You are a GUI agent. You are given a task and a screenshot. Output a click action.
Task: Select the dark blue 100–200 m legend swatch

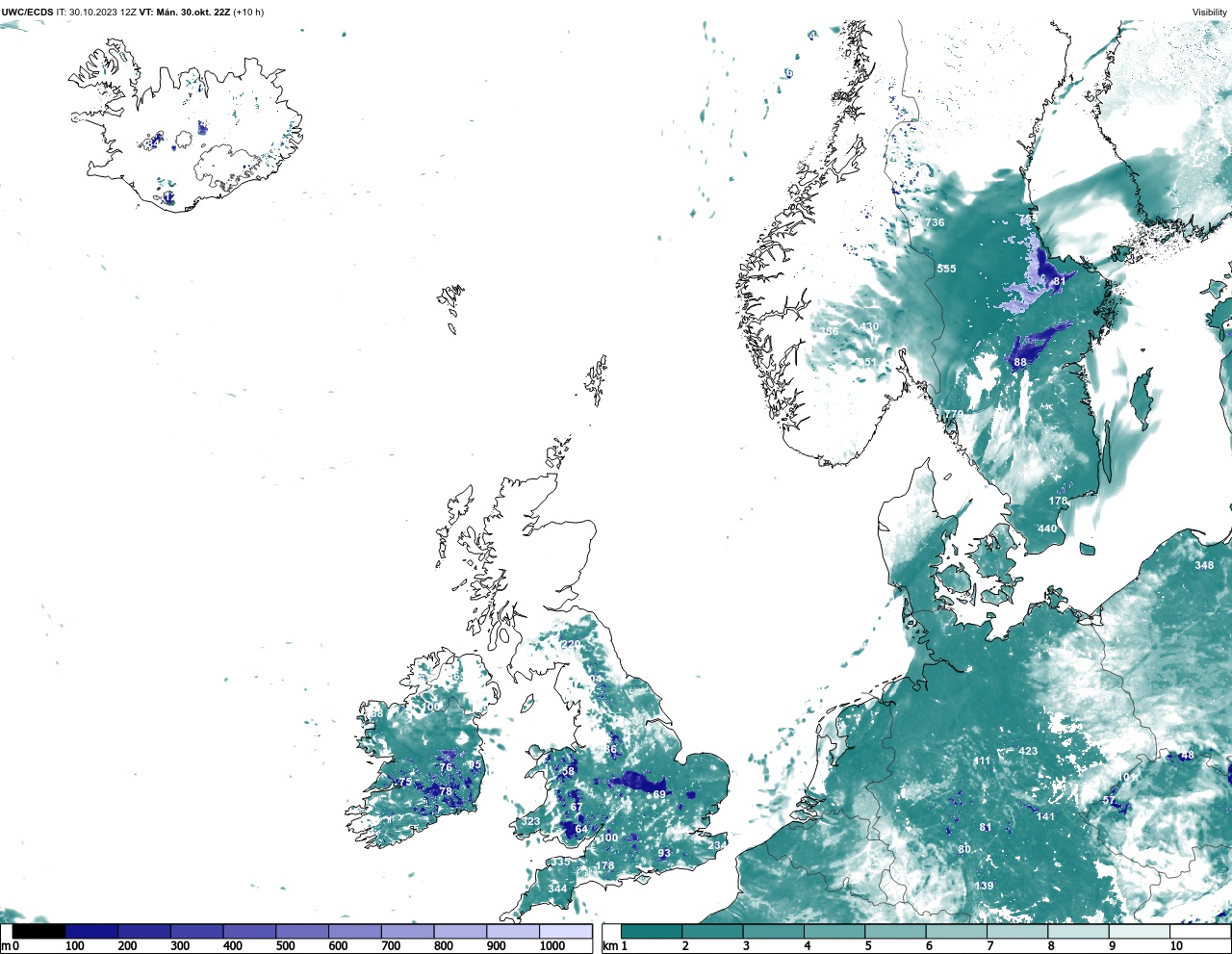pos(91,931)
